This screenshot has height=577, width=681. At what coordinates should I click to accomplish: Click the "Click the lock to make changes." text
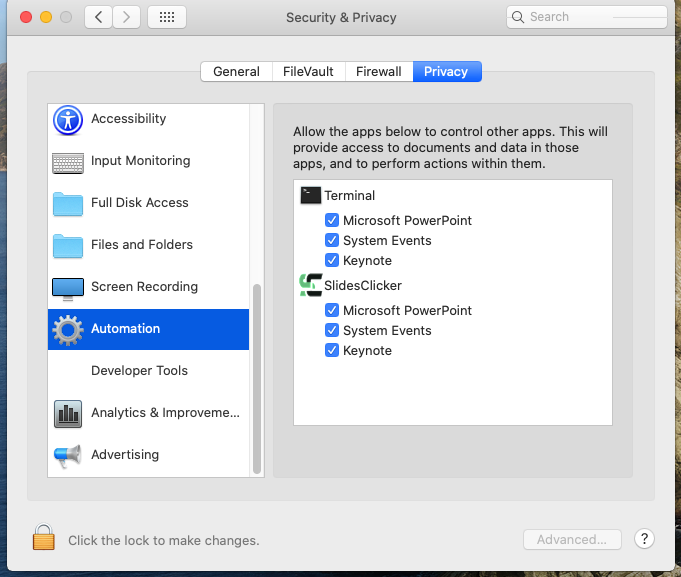pyautogui.click(x=164, y=541)
